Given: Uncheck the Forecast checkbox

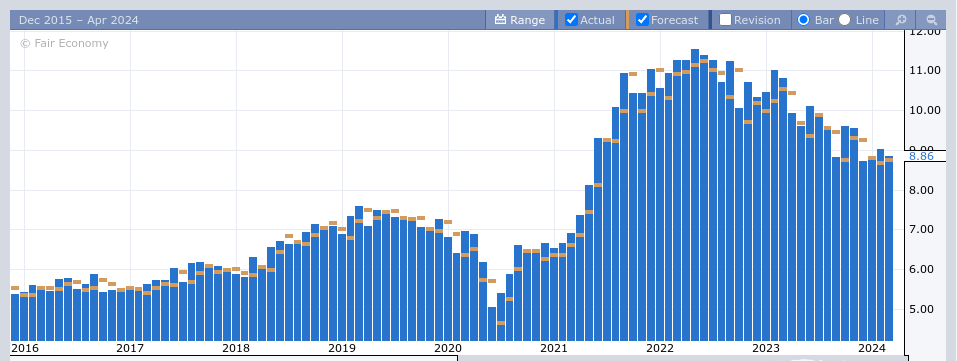Looking at the screenshot, I should [642, 20].
